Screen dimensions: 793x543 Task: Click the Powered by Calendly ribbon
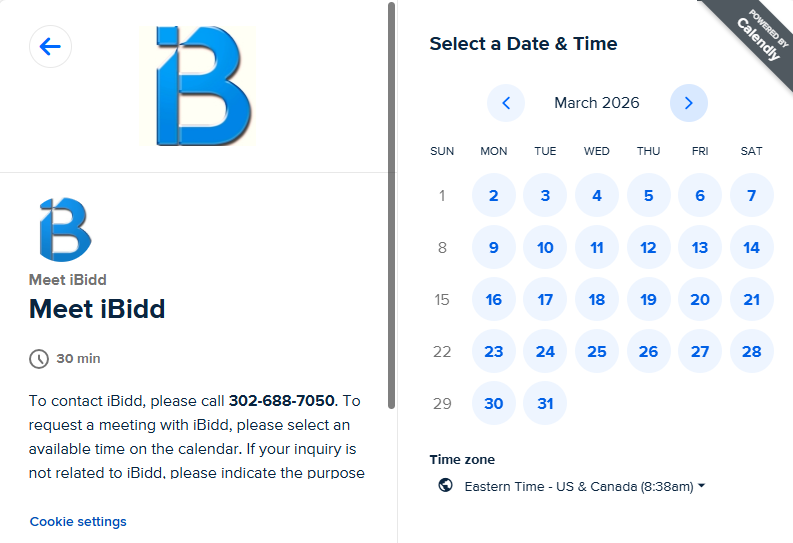tap(751, 36)
